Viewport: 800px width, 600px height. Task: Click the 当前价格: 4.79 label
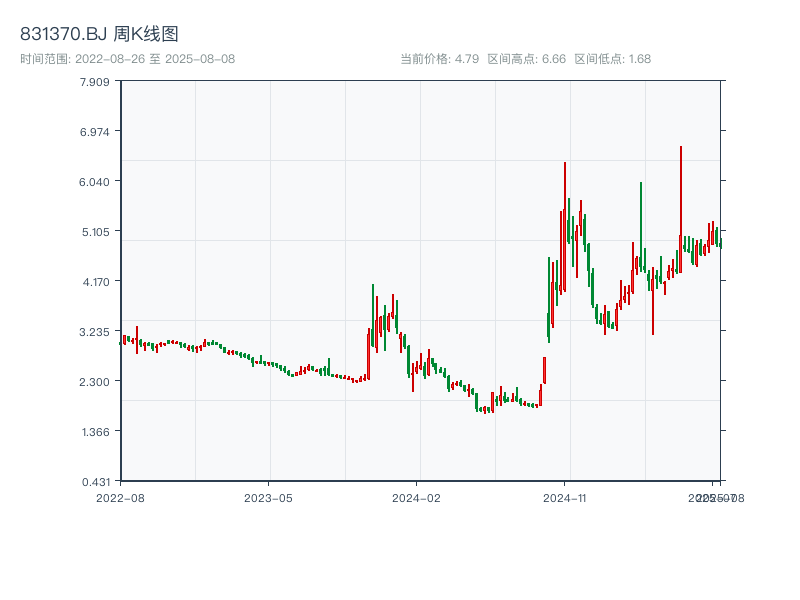coord(439,59)
